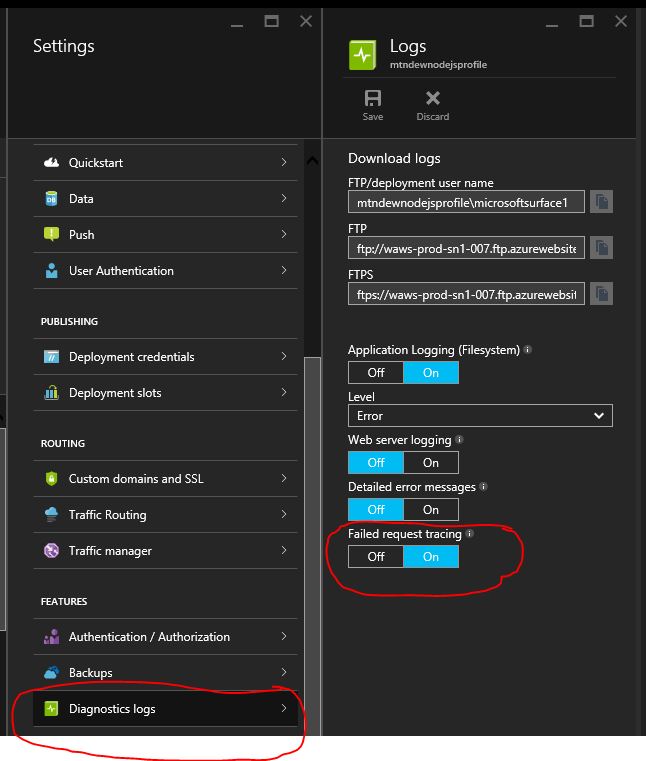Copy the FTP/deployment user name

[601, 202]
